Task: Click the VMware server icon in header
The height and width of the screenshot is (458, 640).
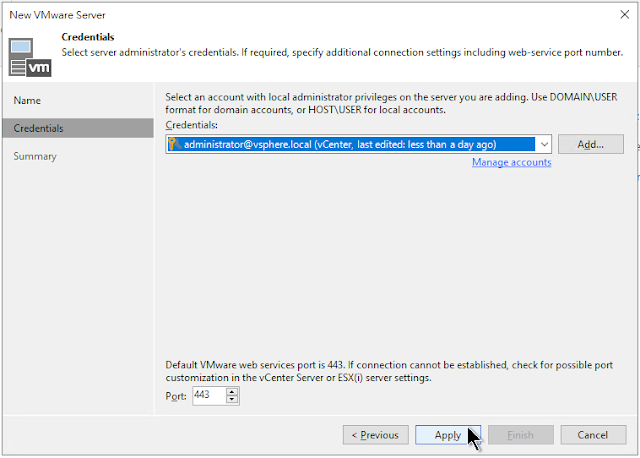Action: point(31,56)
